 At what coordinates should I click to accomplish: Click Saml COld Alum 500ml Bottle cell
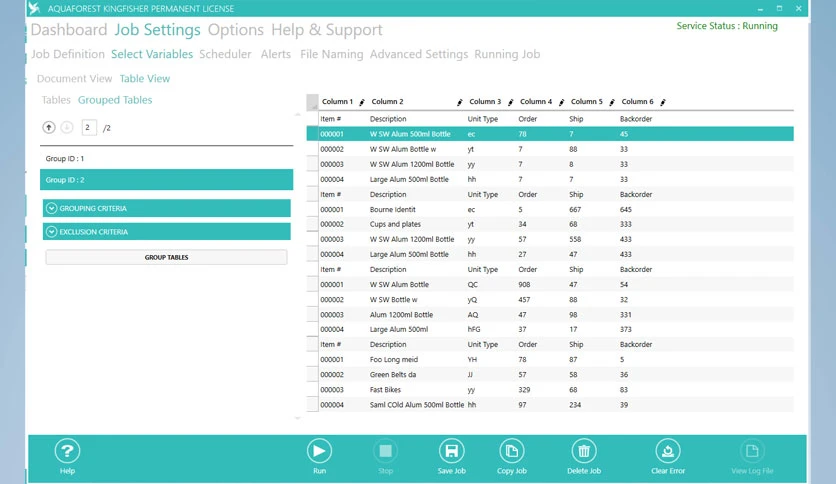point(416,405)
